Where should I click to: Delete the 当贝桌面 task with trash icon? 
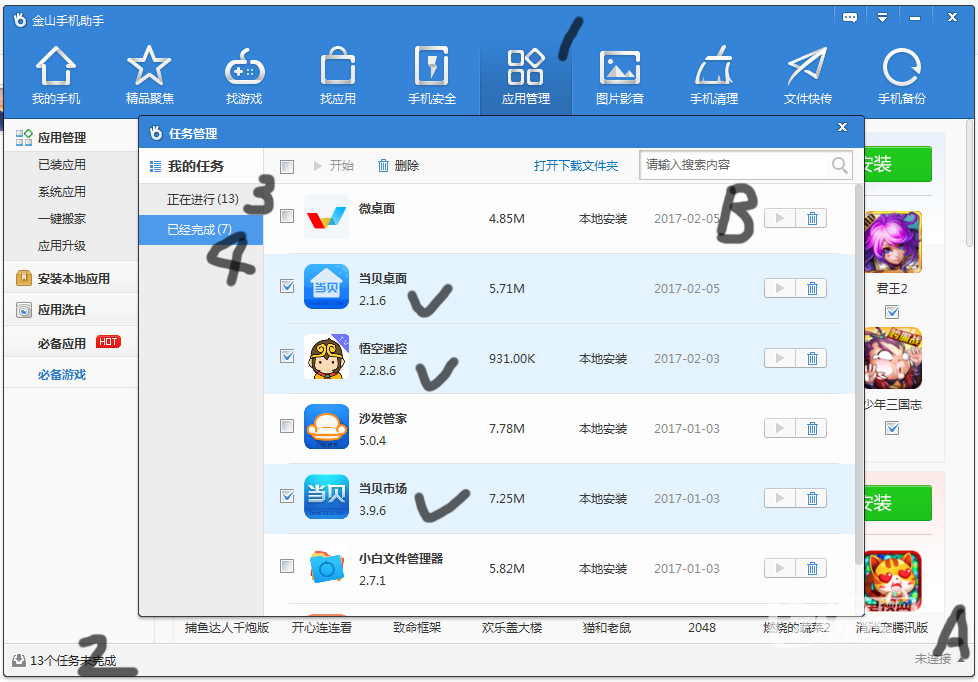coord(812,288)
